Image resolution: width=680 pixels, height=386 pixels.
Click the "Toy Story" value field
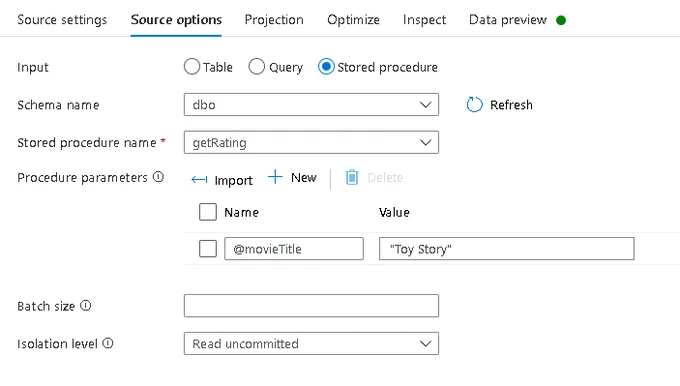(507, 249)
